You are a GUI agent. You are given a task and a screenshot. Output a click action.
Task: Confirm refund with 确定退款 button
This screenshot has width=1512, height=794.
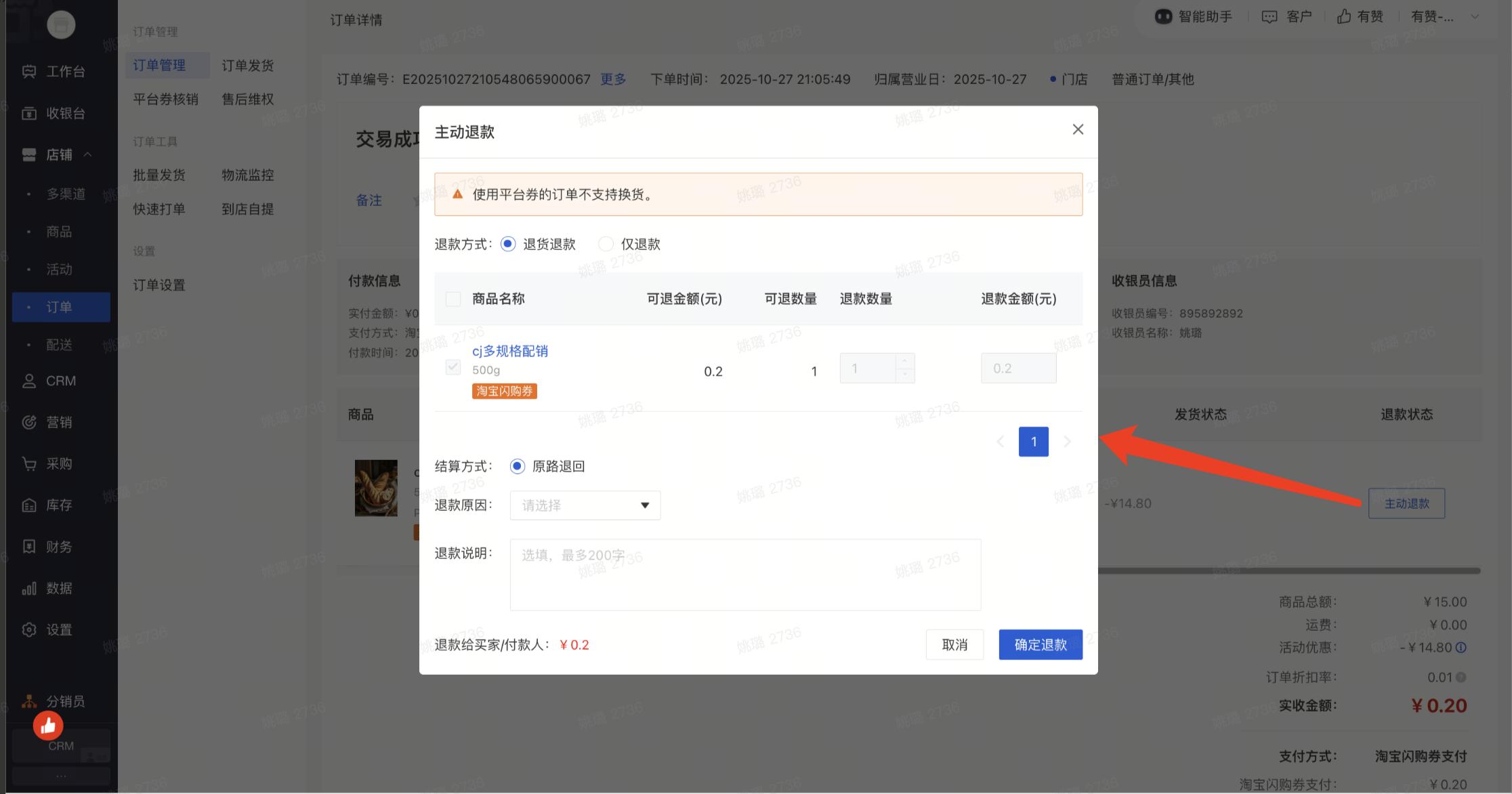[x=1040, y=644]
